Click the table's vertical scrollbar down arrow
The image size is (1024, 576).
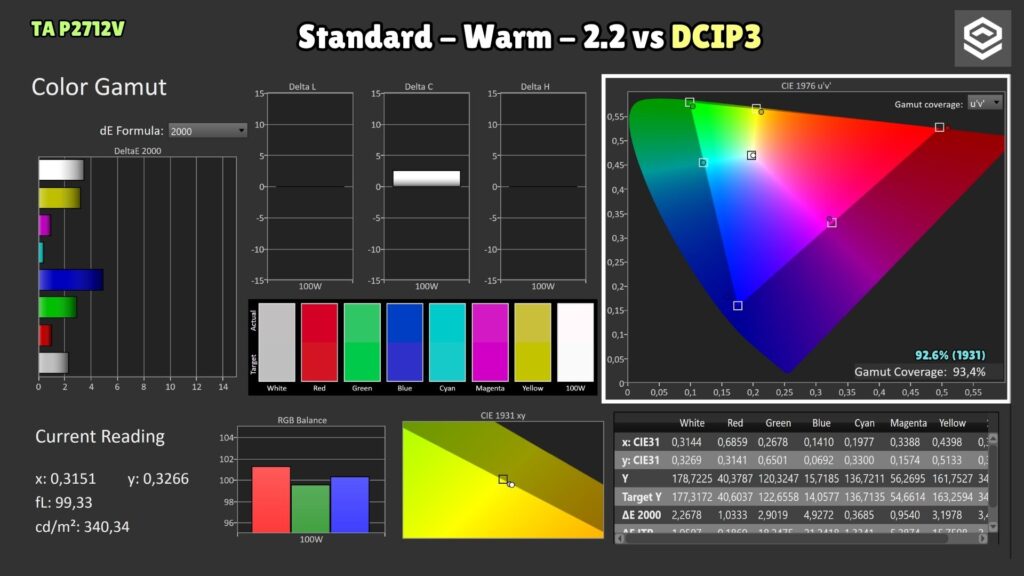tap(993, 526)
